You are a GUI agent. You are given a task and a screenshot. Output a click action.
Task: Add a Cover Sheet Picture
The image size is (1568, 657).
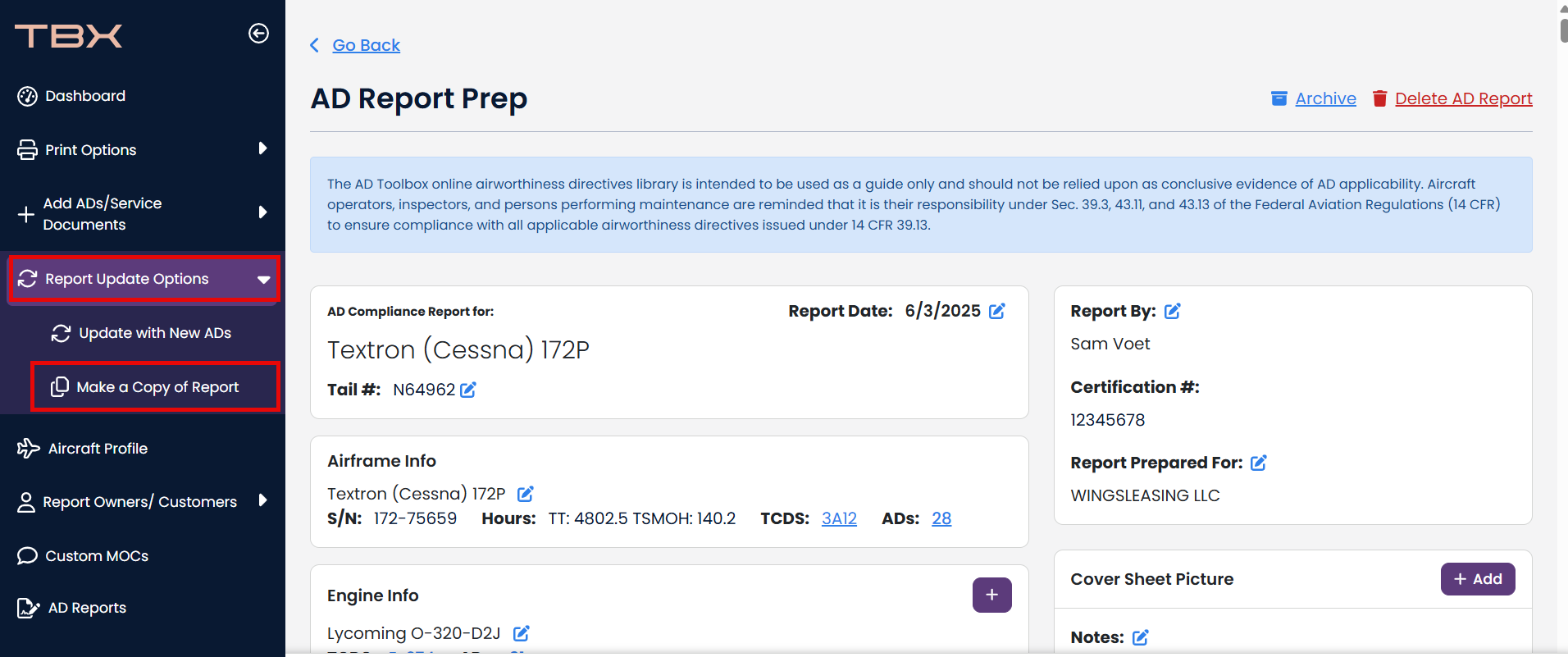1478,579
